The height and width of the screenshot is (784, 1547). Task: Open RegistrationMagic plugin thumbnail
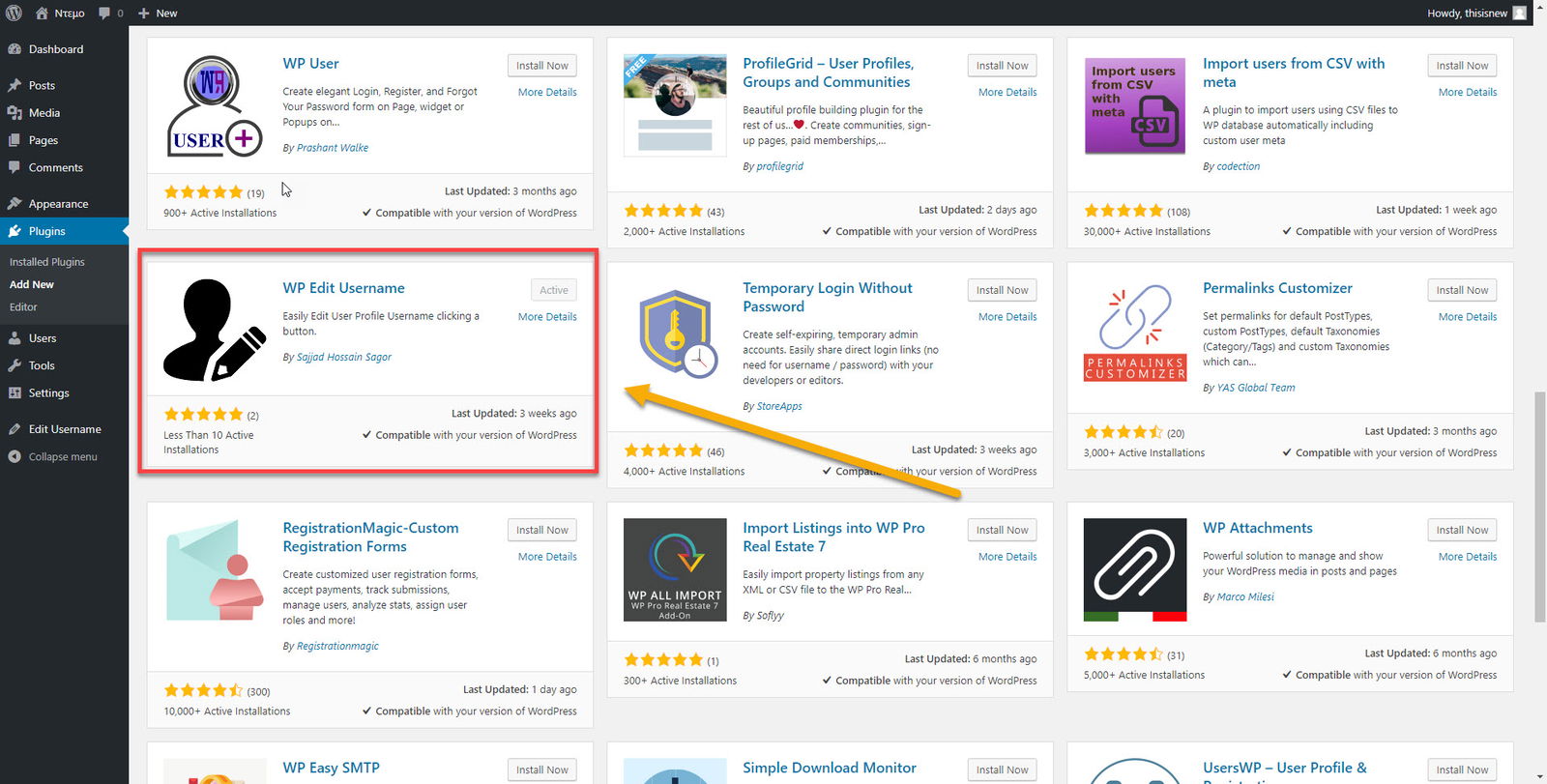click(x=215, y=569)
